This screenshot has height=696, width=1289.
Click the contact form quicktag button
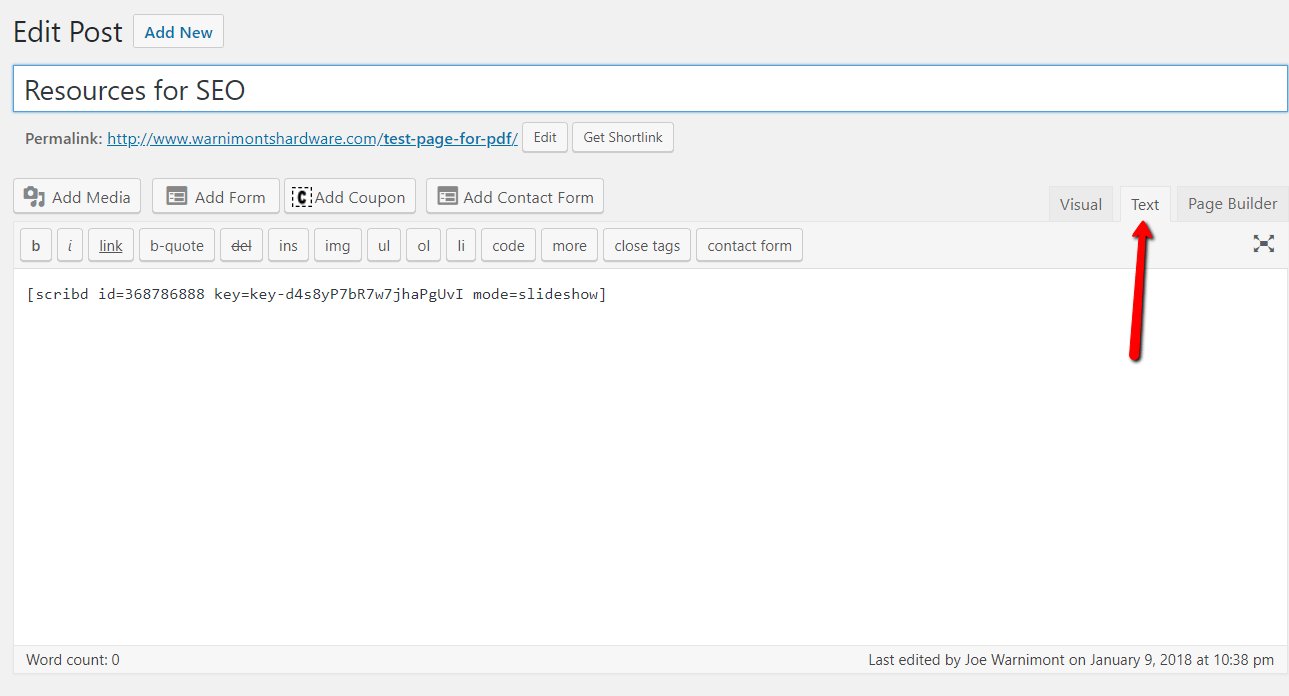click(750, 245)
